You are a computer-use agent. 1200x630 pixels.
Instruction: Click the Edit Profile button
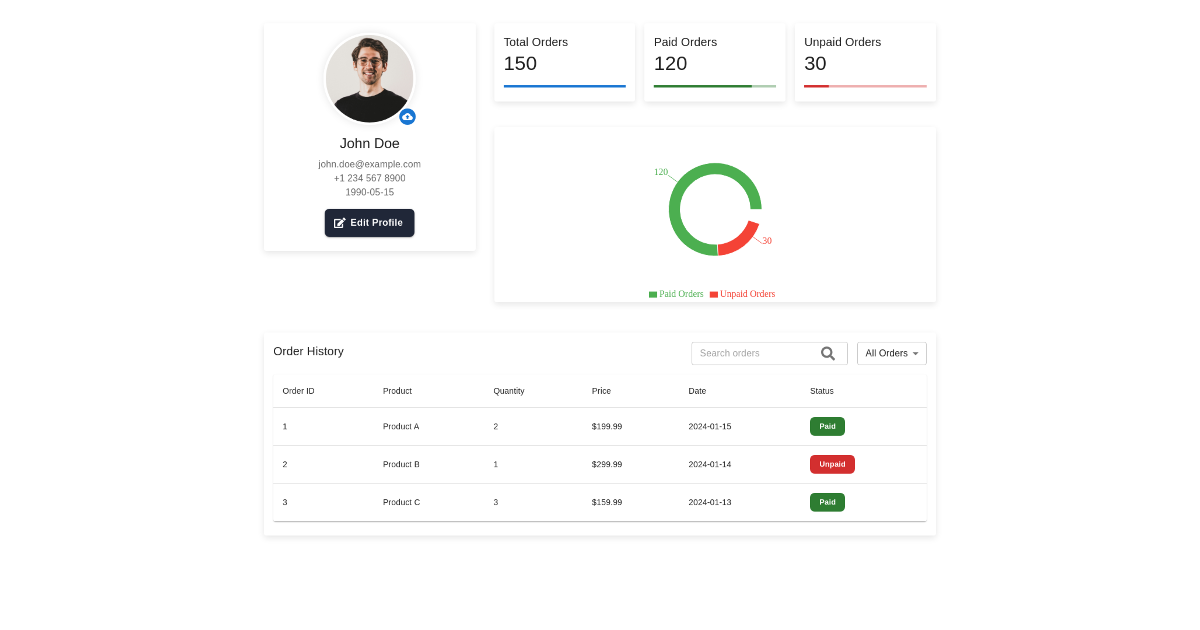369,222
